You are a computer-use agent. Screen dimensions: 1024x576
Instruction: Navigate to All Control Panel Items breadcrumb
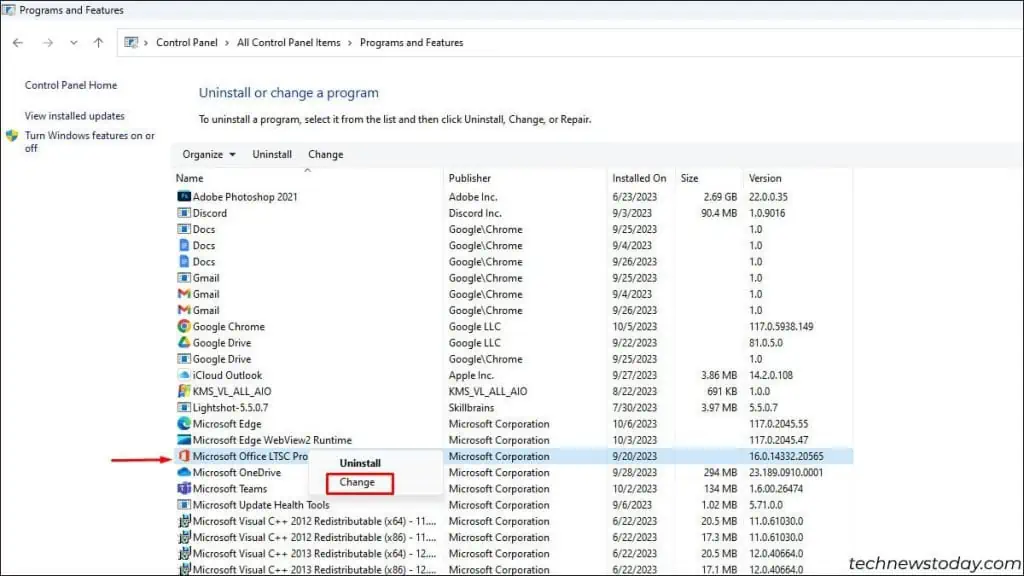point(289,42)
